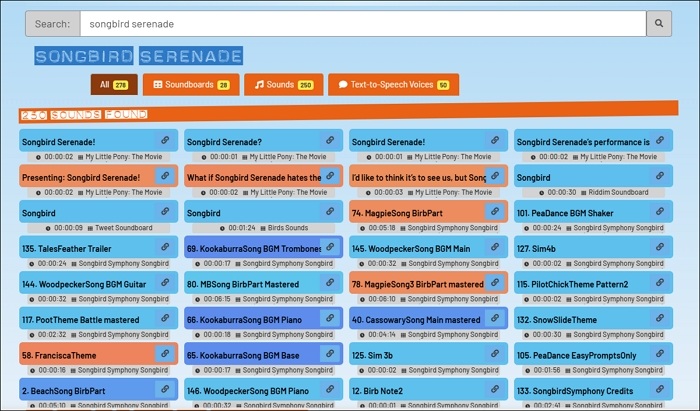This screenshot has width=700, height=411.
Task: Click link icon on 145. WoodpeckerSong BGM Main
Action: [x=495, y=247]
